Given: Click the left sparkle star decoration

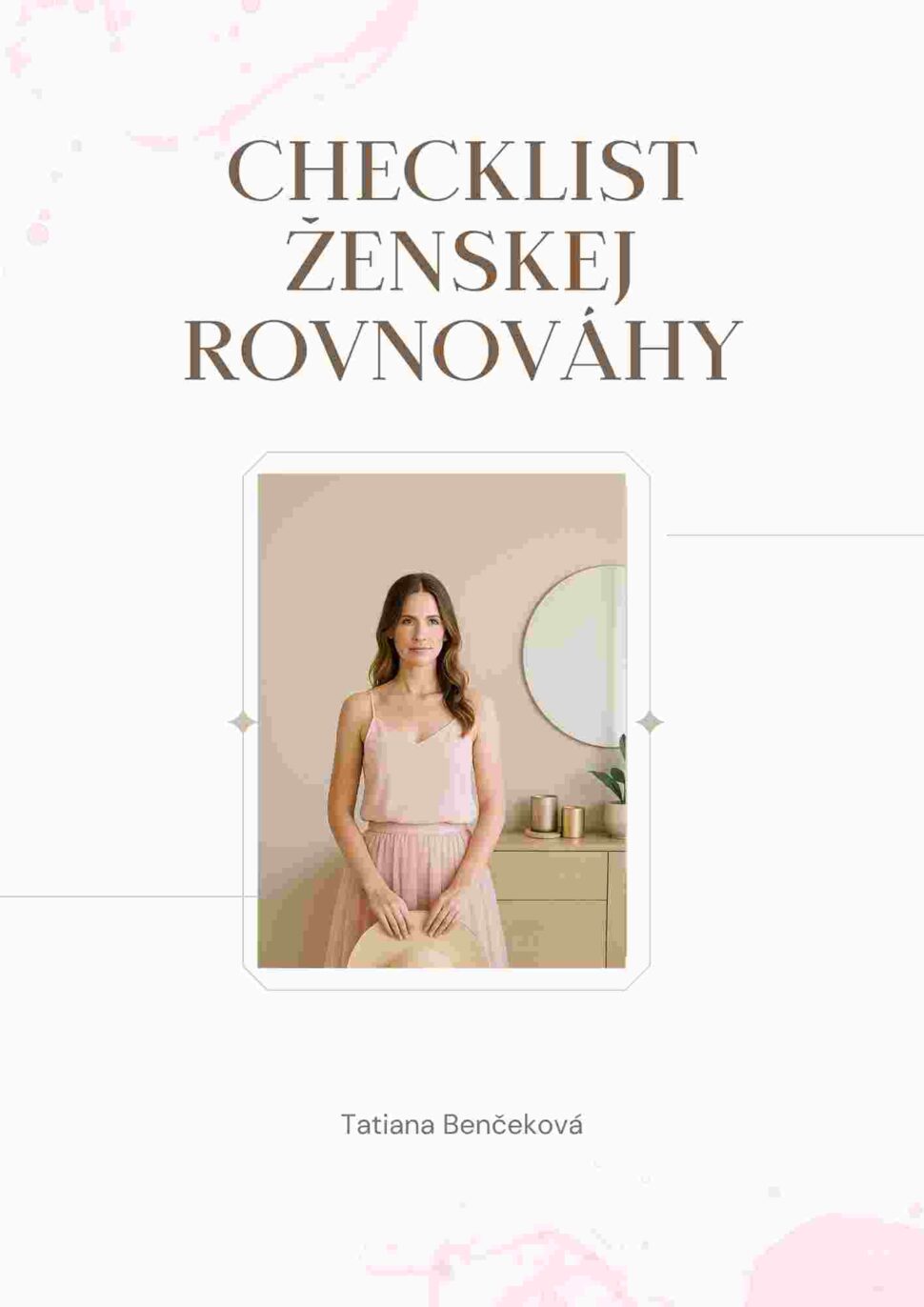Looking at the screenshot, I should 242,722.
